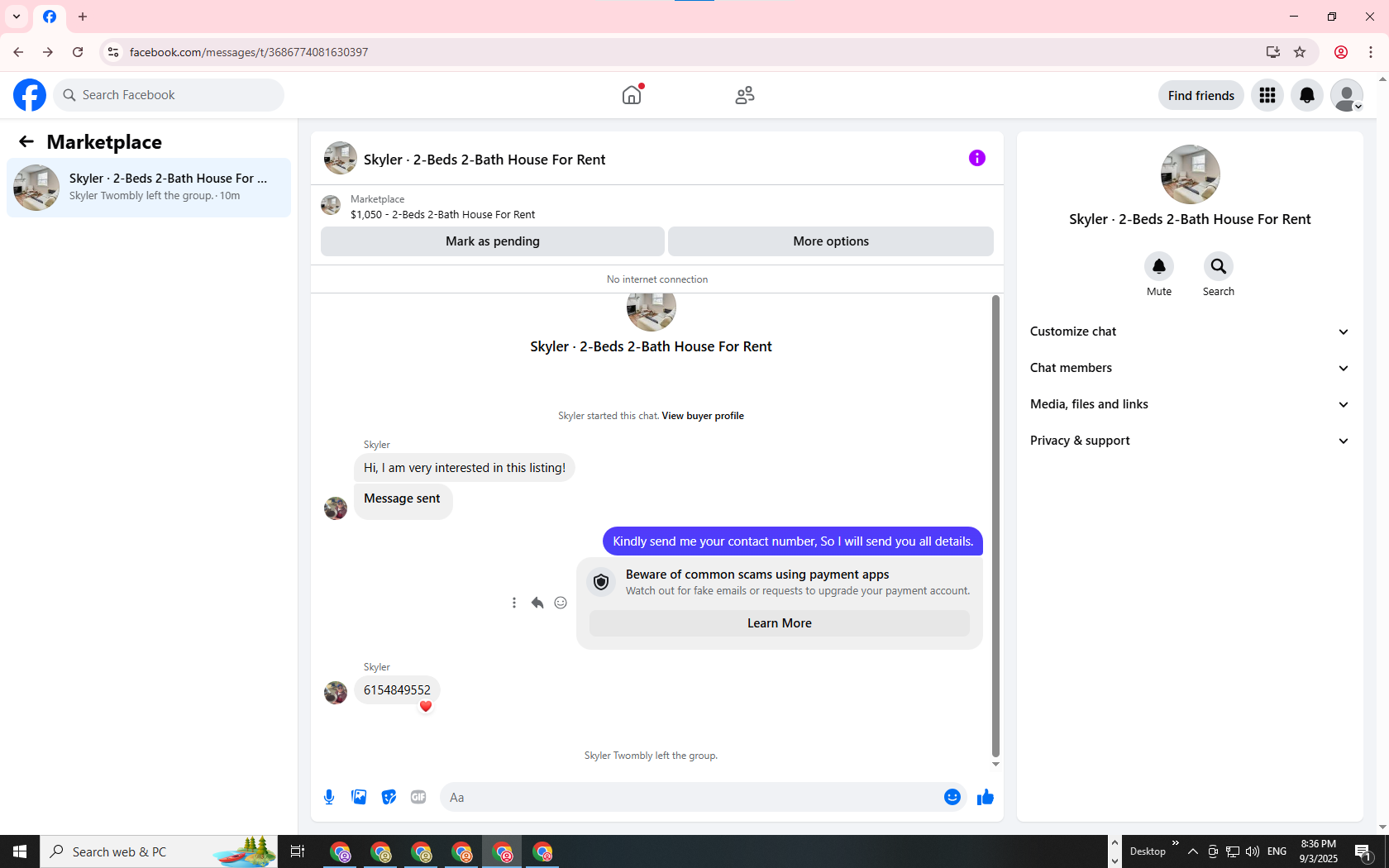The height and width of the screenshot is (868, 1389).
Task: Click Learn More on scam warning
Action: point(780,623)
